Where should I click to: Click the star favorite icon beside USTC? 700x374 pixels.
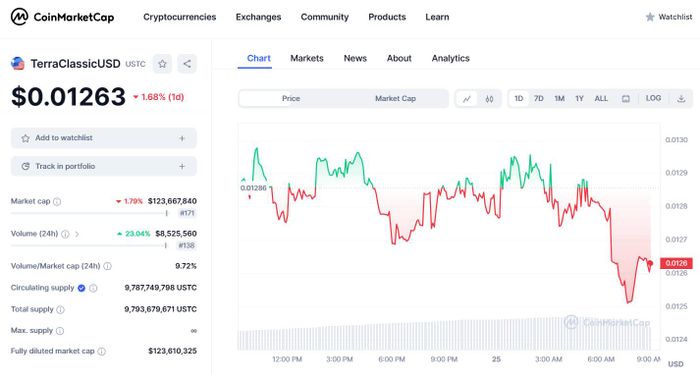coord(162,64)
